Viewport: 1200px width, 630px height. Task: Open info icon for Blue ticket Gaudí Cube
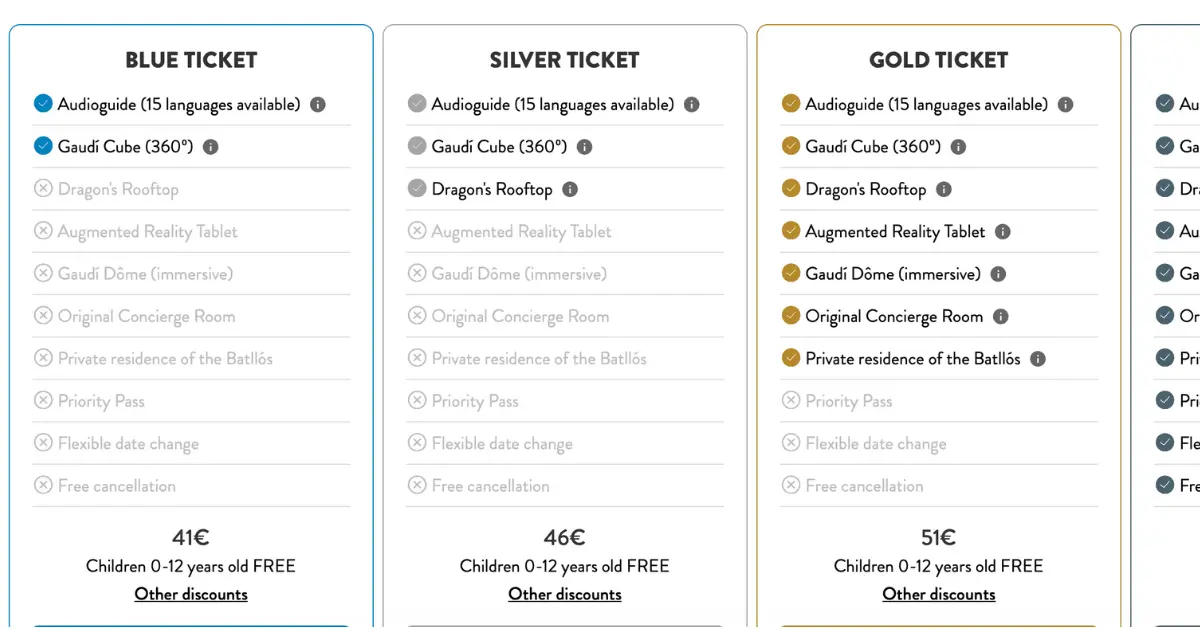[x=211, y=147]
